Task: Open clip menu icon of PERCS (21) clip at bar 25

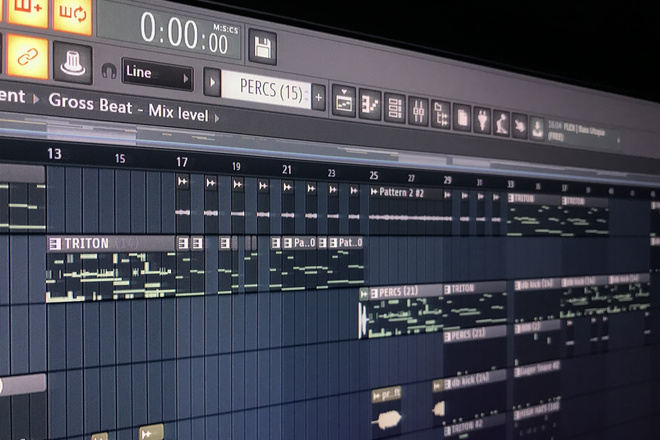Action: click(x=374, y=293)
